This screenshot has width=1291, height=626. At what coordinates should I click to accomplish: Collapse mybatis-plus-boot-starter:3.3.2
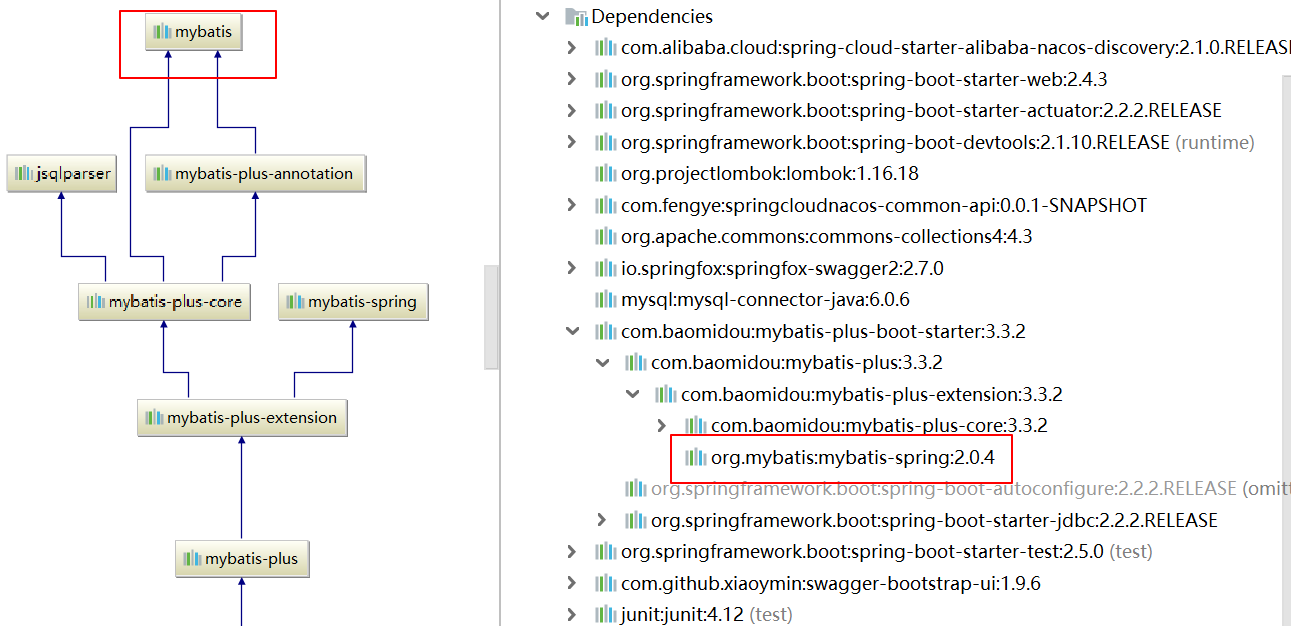pos(571,331)
